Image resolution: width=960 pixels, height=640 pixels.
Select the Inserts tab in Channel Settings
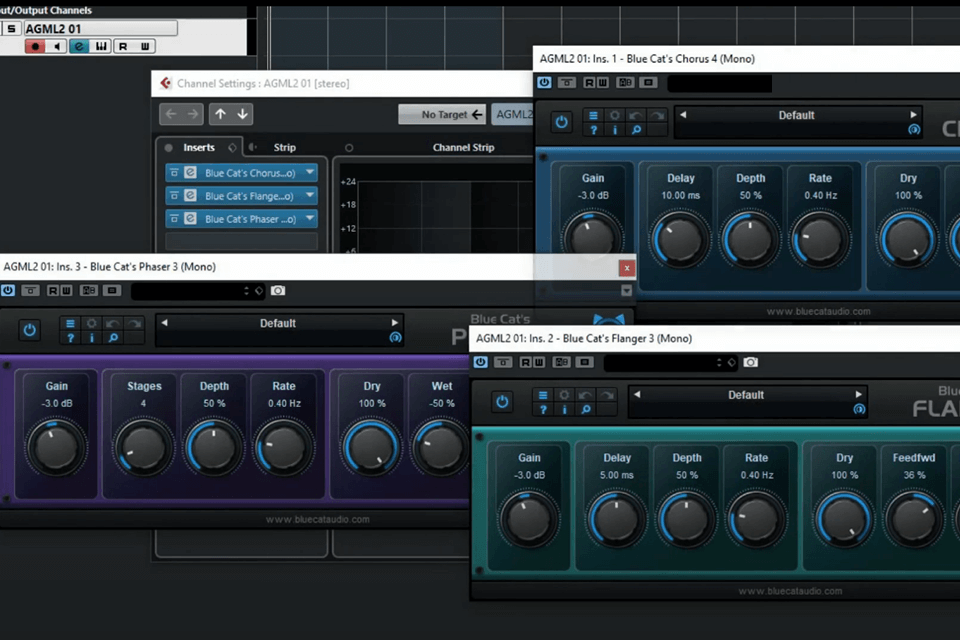(198, 148)
